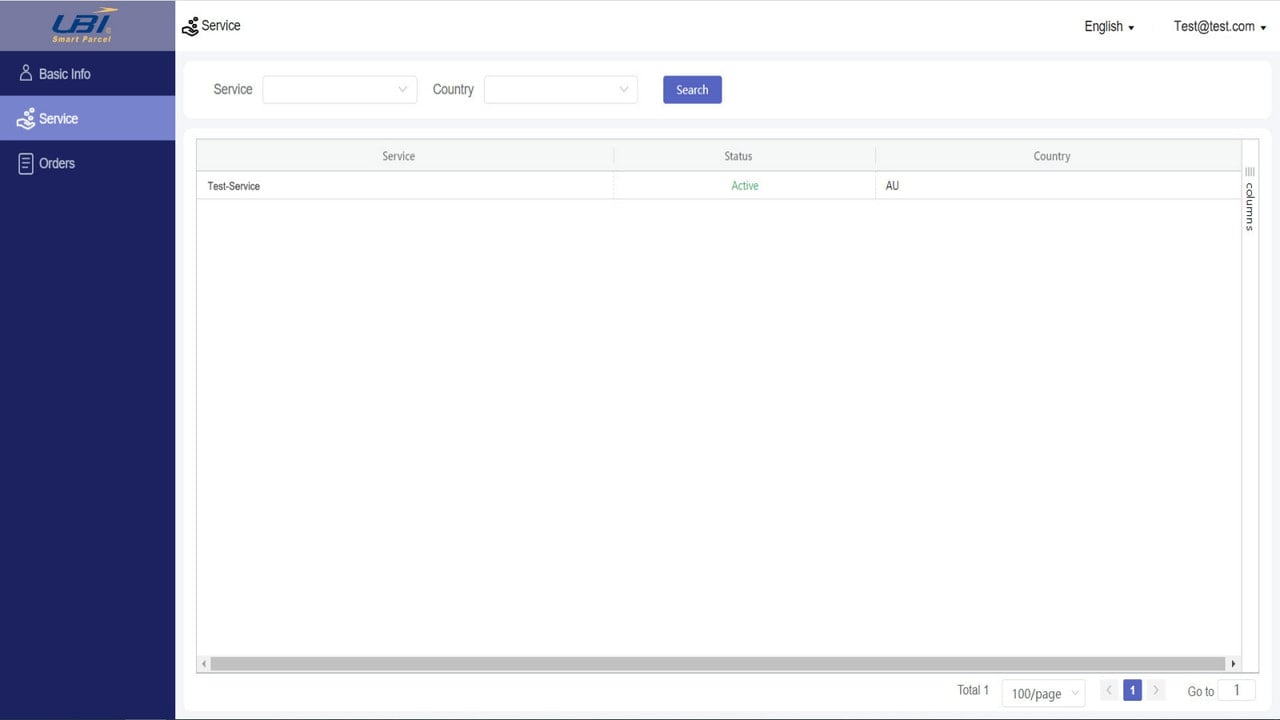Click the Go to page input
The height and width of the screenshot is (720, 1280).
(x=1236, y=690)
